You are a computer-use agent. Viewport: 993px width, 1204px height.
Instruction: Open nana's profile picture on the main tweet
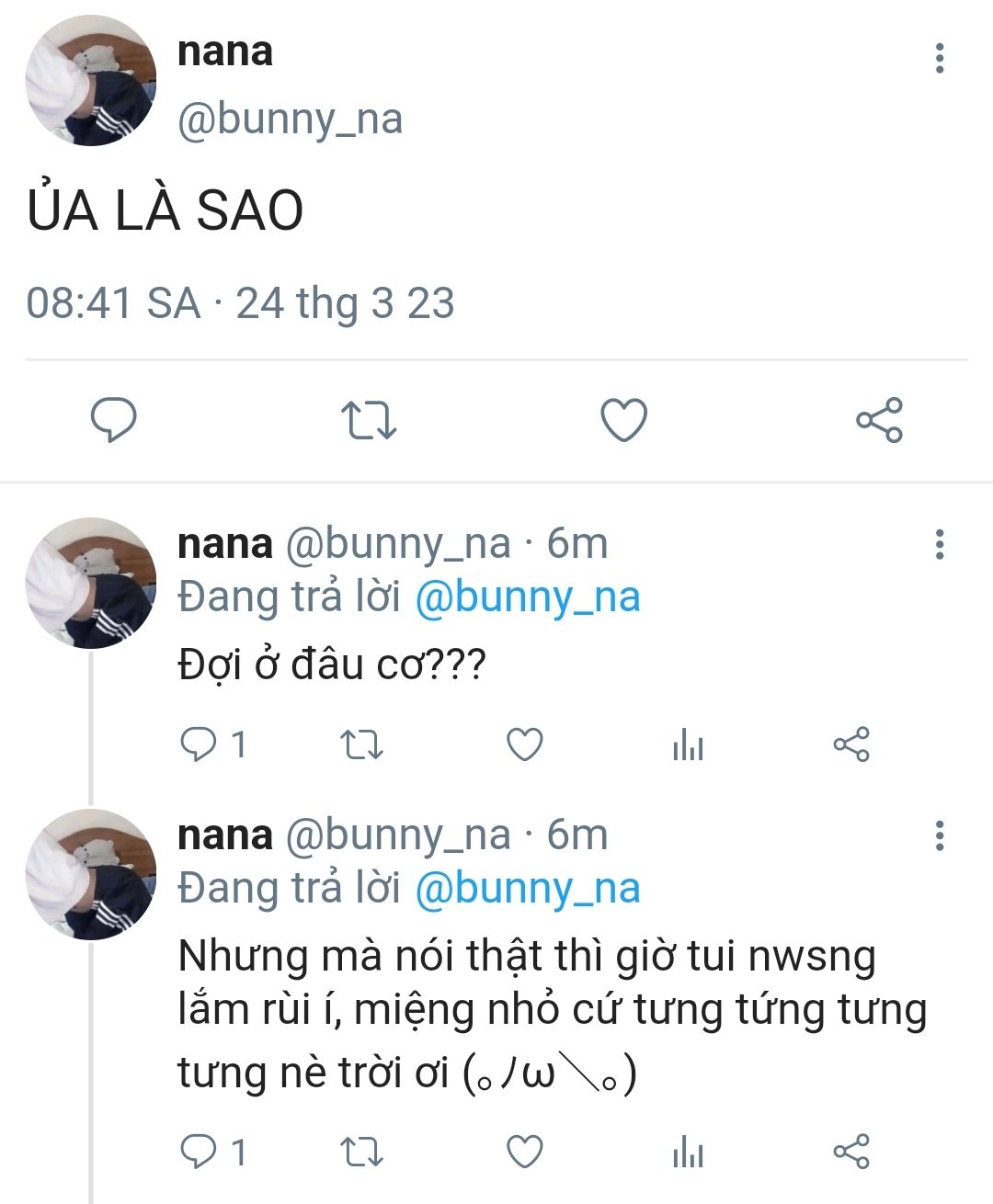click(90, 81)
